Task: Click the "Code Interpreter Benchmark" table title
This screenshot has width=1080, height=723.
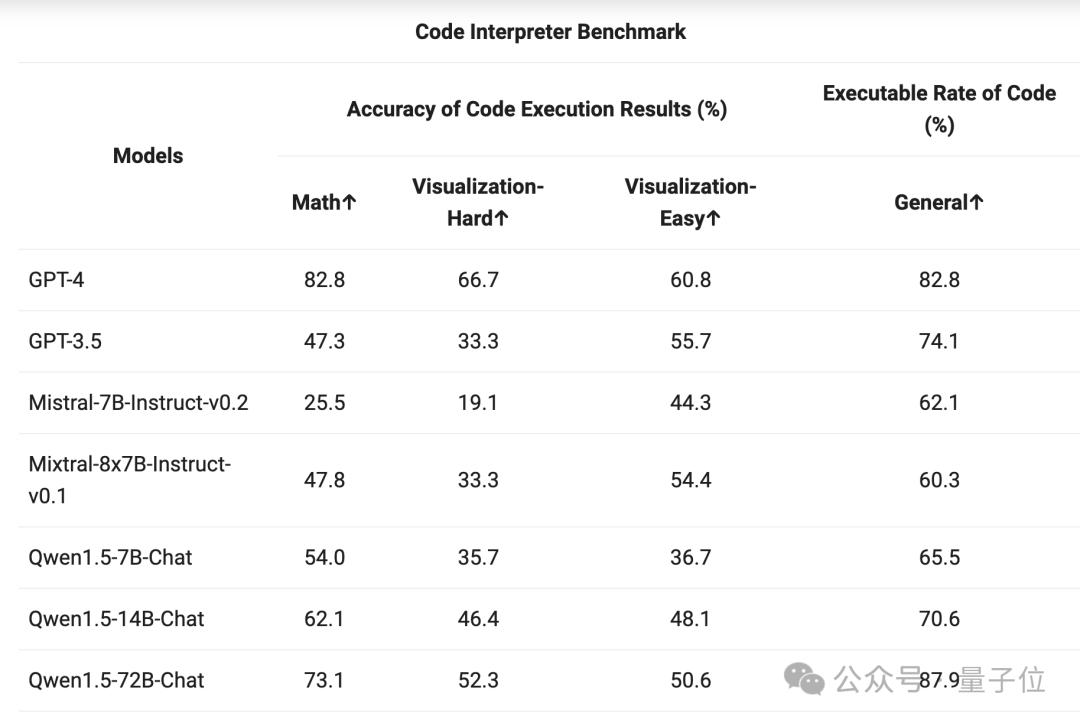Action: tap(550, 32)
